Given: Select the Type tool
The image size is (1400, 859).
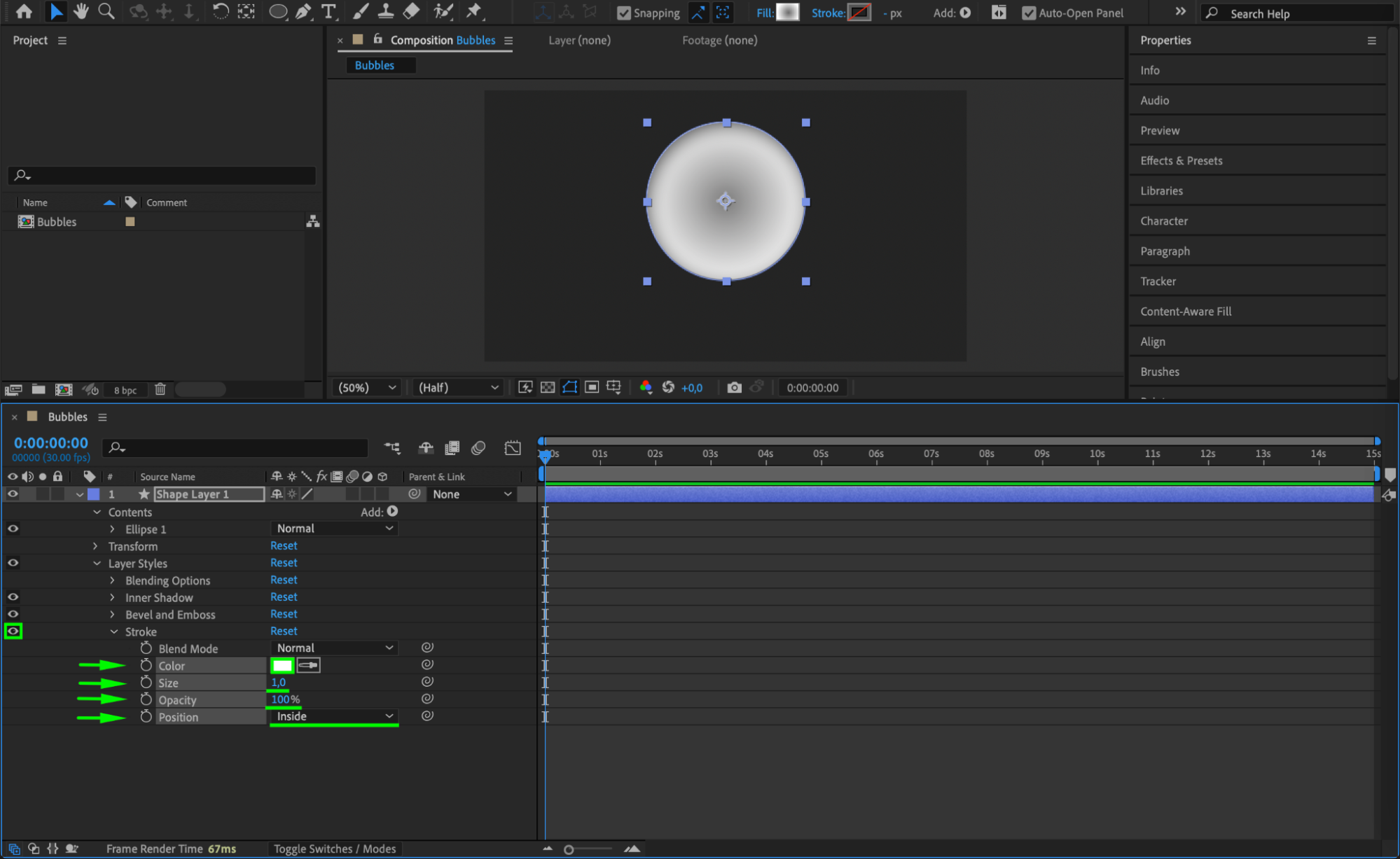Looking at the screenshot, I should (328, 11).
